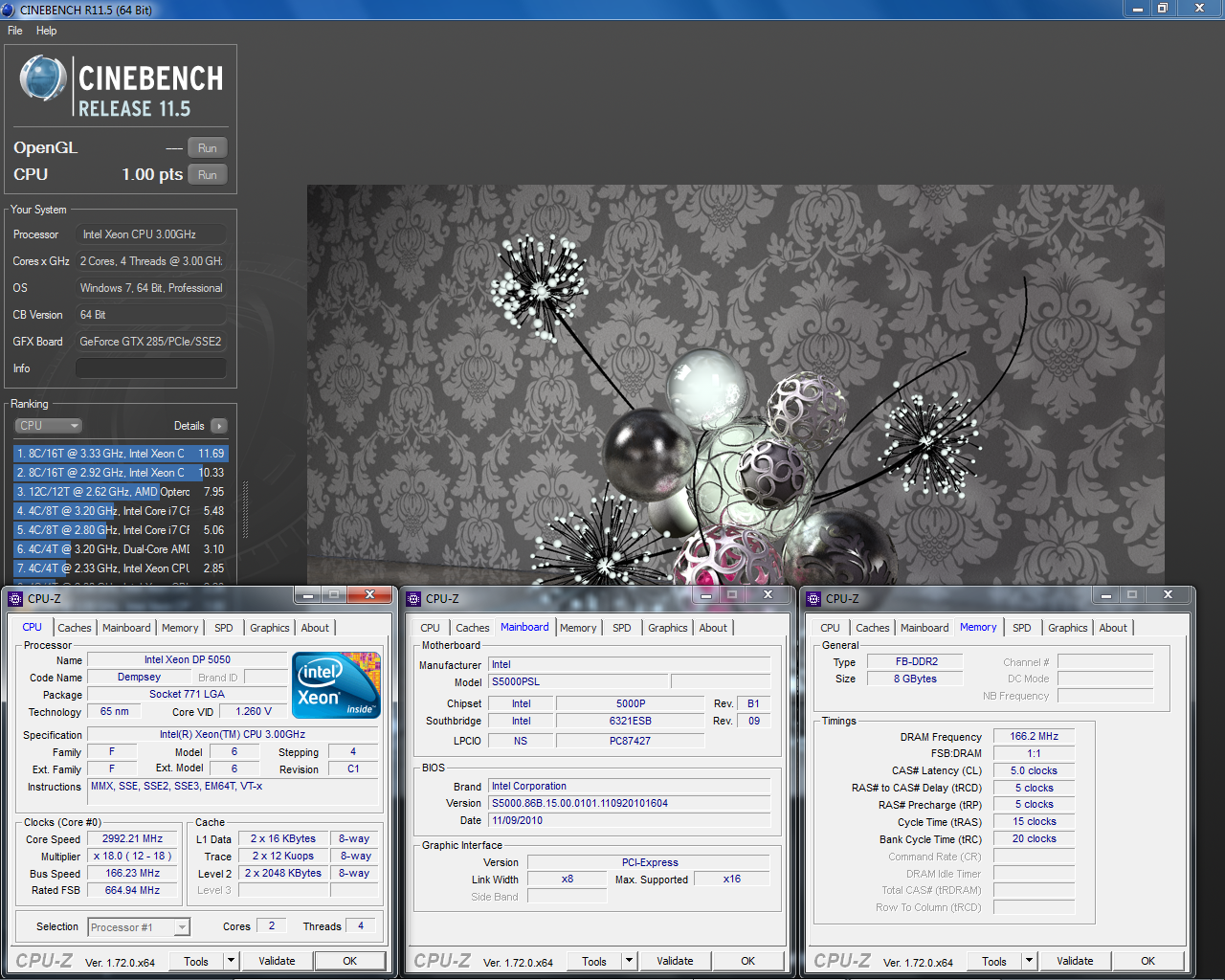Switch to SPD tab in first CPU-Z window
This screenshot has width=1225, height=980.
(x=224, y=628)
